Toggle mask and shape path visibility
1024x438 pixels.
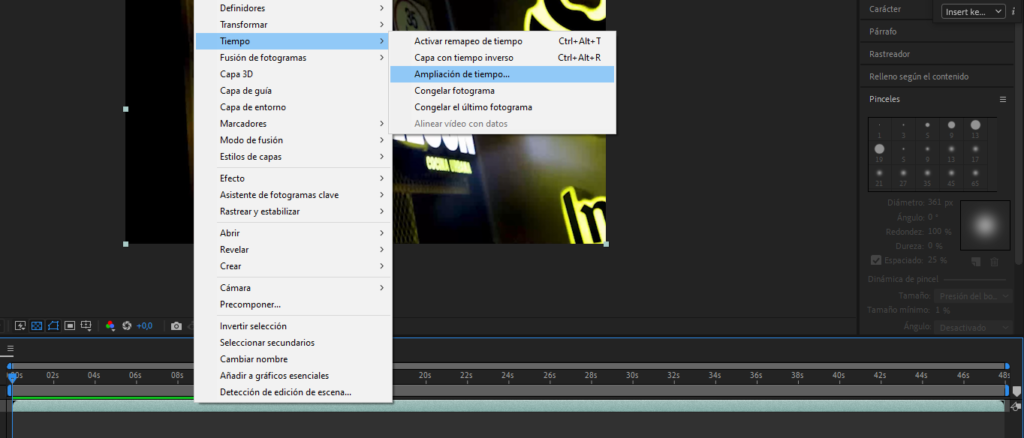coord(53,325)
